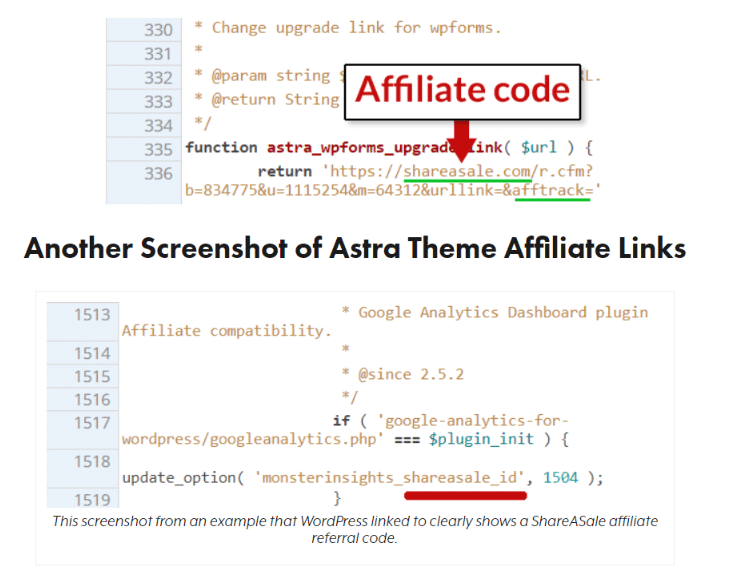This screenshot has width=747, height=567.
Task: Click the 'wordpress/googleanalytics.php' string
Action: (x=252, y=439)
